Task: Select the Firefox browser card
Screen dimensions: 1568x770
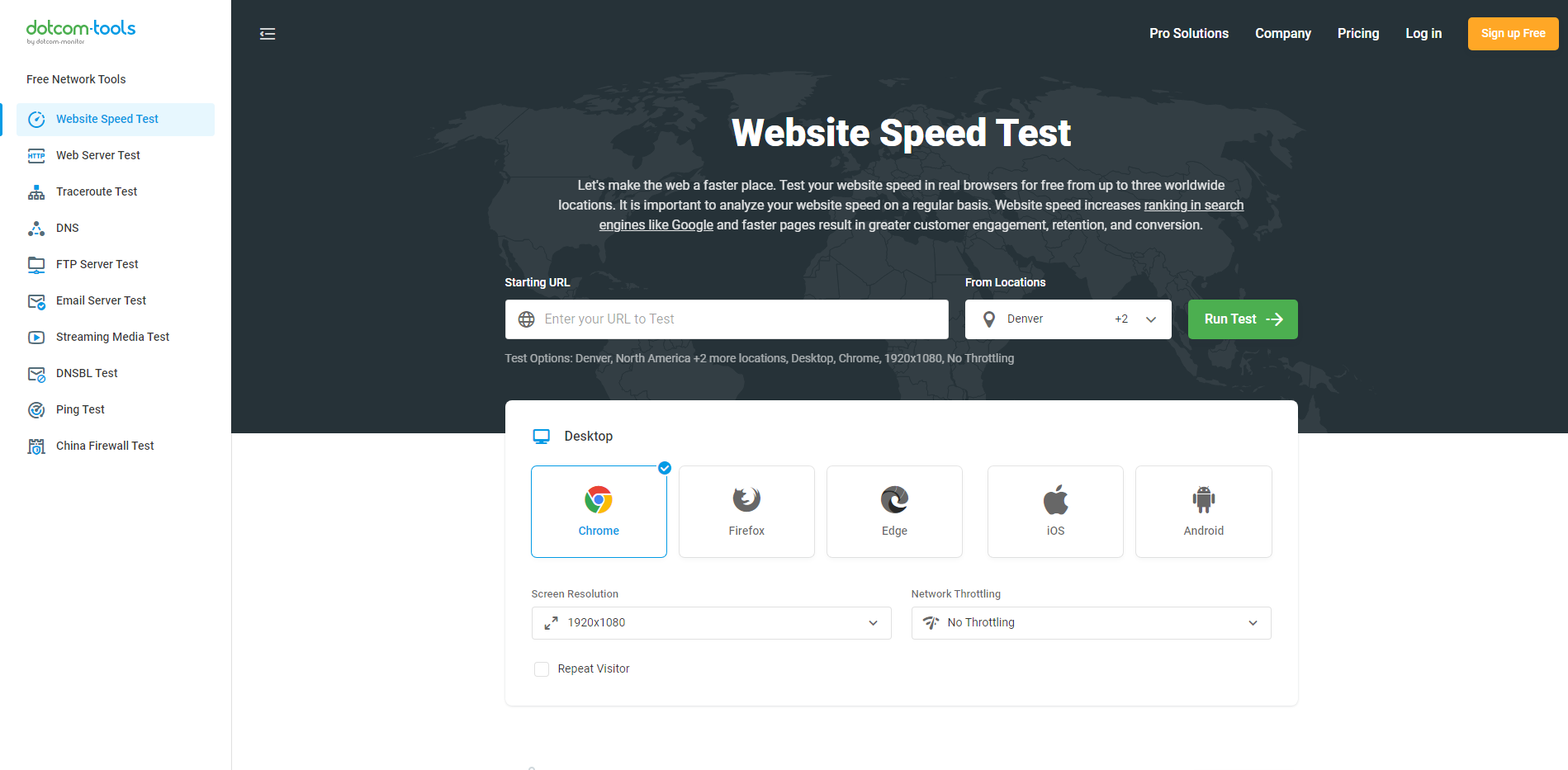Action: 746,512
